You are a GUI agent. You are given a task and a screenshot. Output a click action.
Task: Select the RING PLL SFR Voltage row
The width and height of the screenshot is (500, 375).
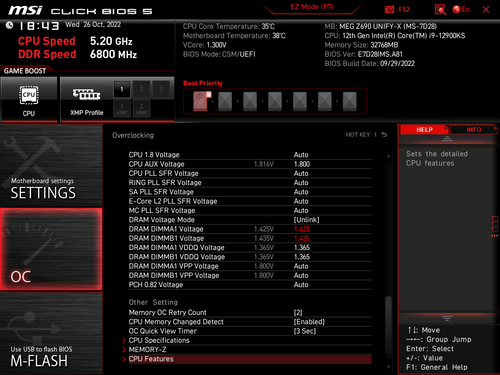[250, 183]
